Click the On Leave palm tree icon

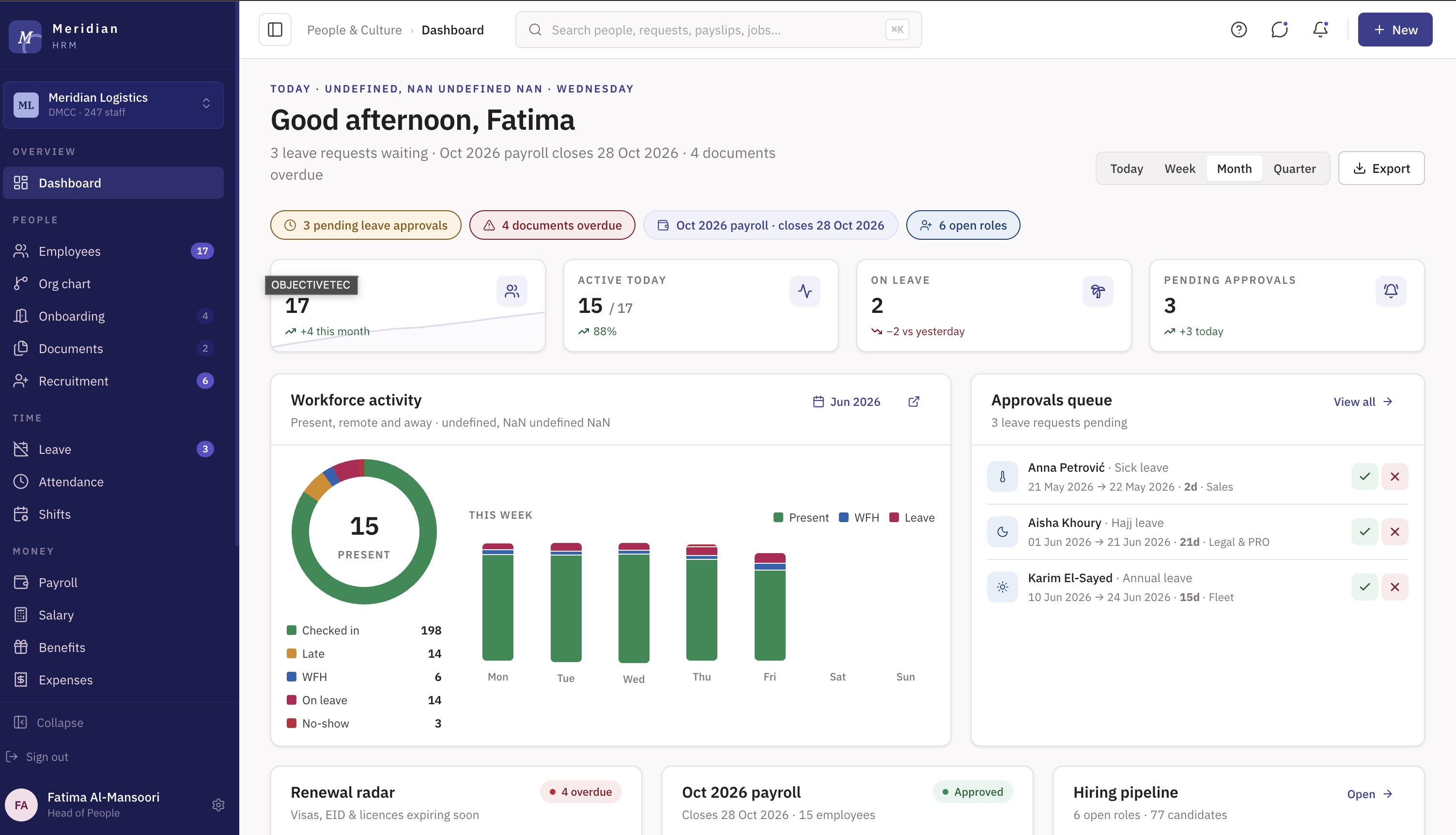(1098, 292)
